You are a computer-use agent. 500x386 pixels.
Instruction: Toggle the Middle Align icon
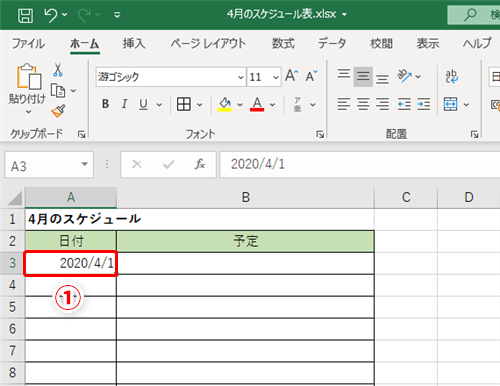[x=363, y=76]
